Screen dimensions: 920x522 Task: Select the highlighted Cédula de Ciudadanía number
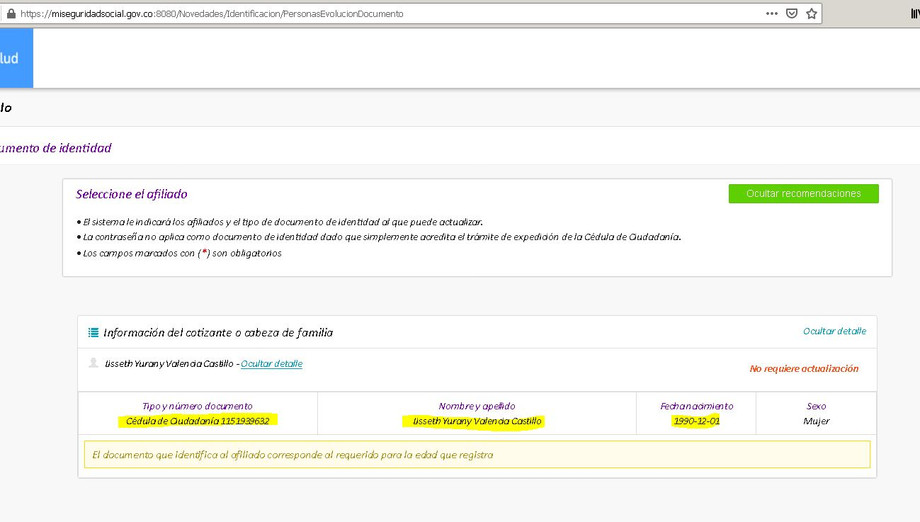tap(197, 421)
